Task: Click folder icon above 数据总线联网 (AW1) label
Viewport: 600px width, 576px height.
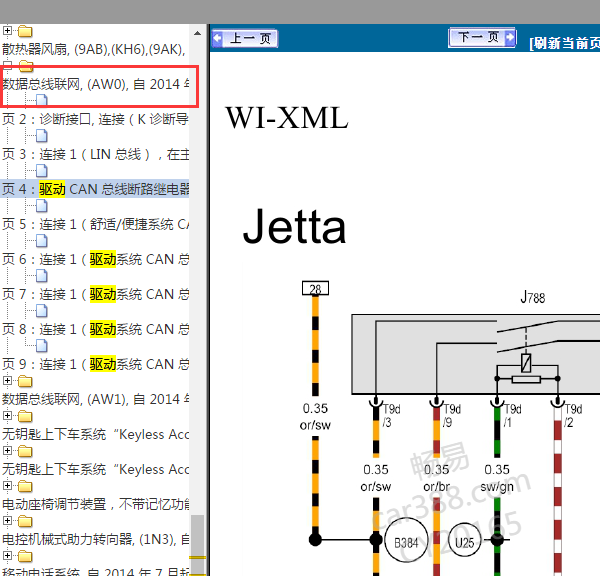Action: point(25,381)
